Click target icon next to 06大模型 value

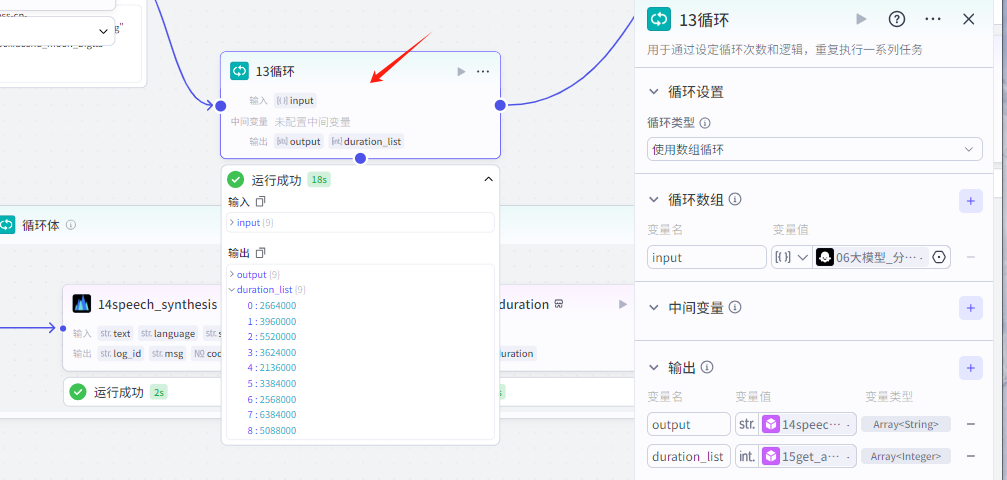(940, 257)
